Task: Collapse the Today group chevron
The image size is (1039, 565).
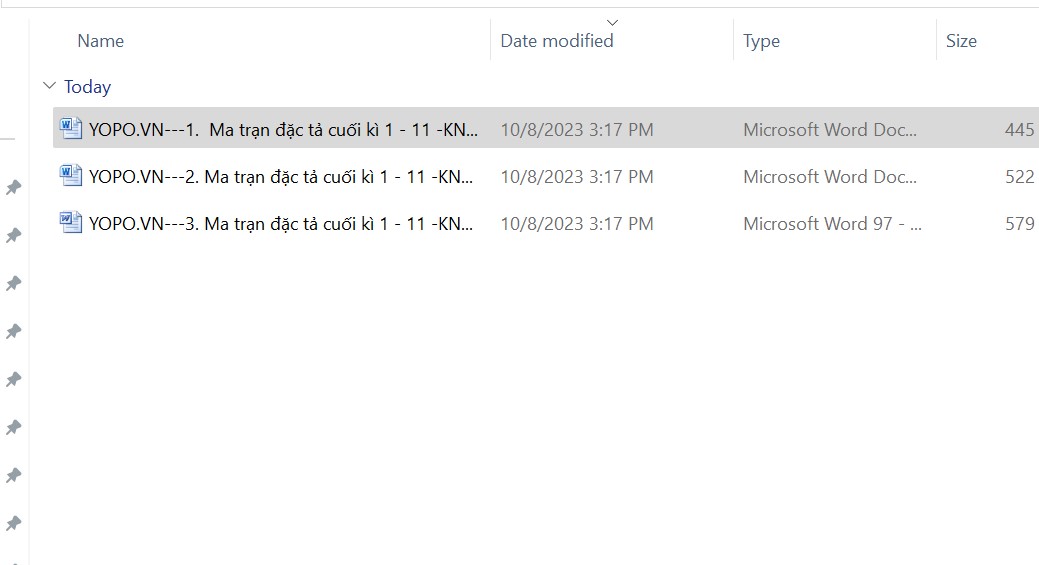Action: pos(50,87)
